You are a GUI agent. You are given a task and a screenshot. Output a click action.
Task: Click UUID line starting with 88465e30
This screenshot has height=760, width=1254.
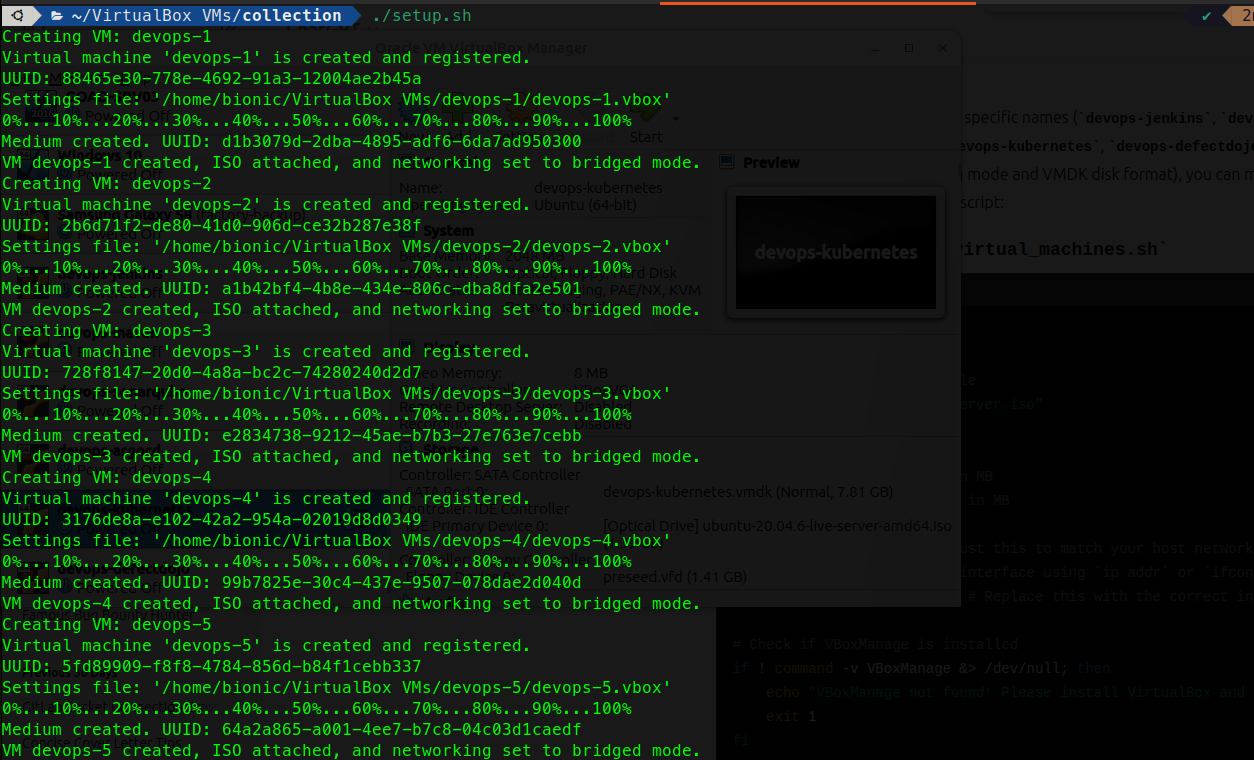point(212,79)
